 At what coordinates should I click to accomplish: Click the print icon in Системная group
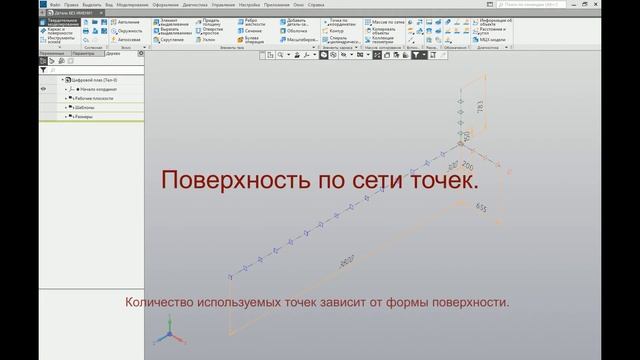point(86,31)
